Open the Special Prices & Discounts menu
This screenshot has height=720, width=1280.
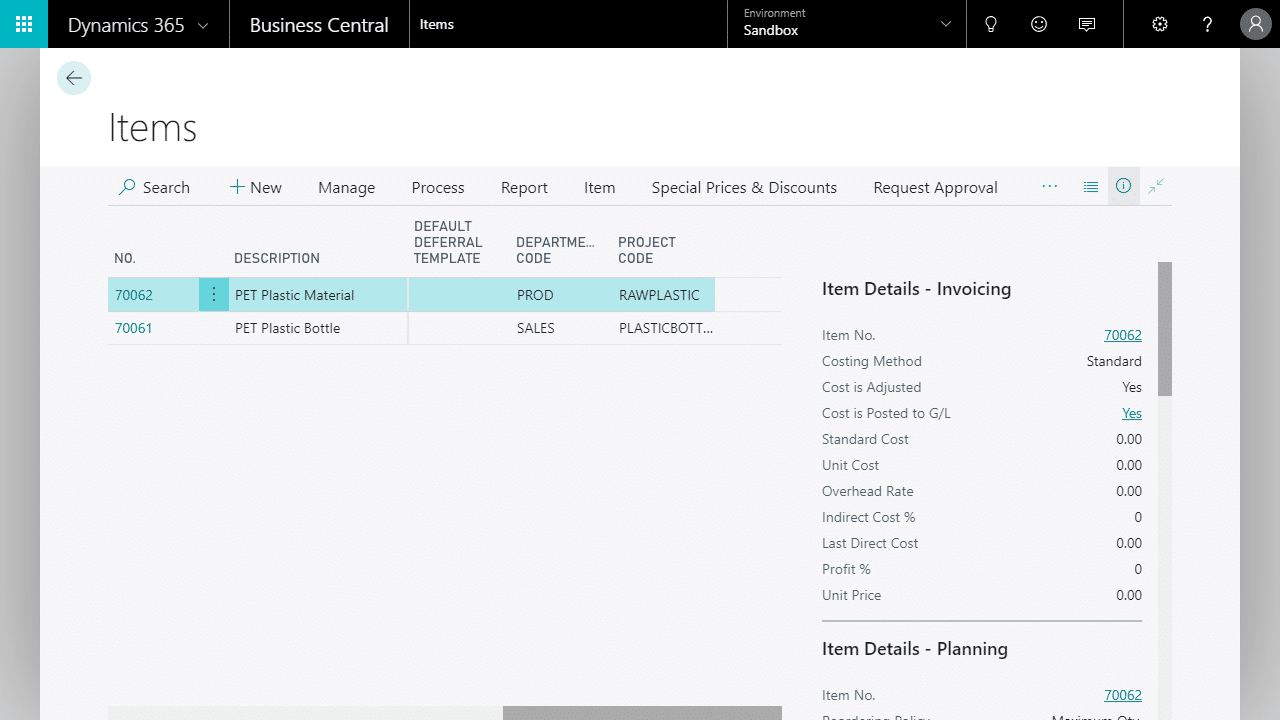744,187
